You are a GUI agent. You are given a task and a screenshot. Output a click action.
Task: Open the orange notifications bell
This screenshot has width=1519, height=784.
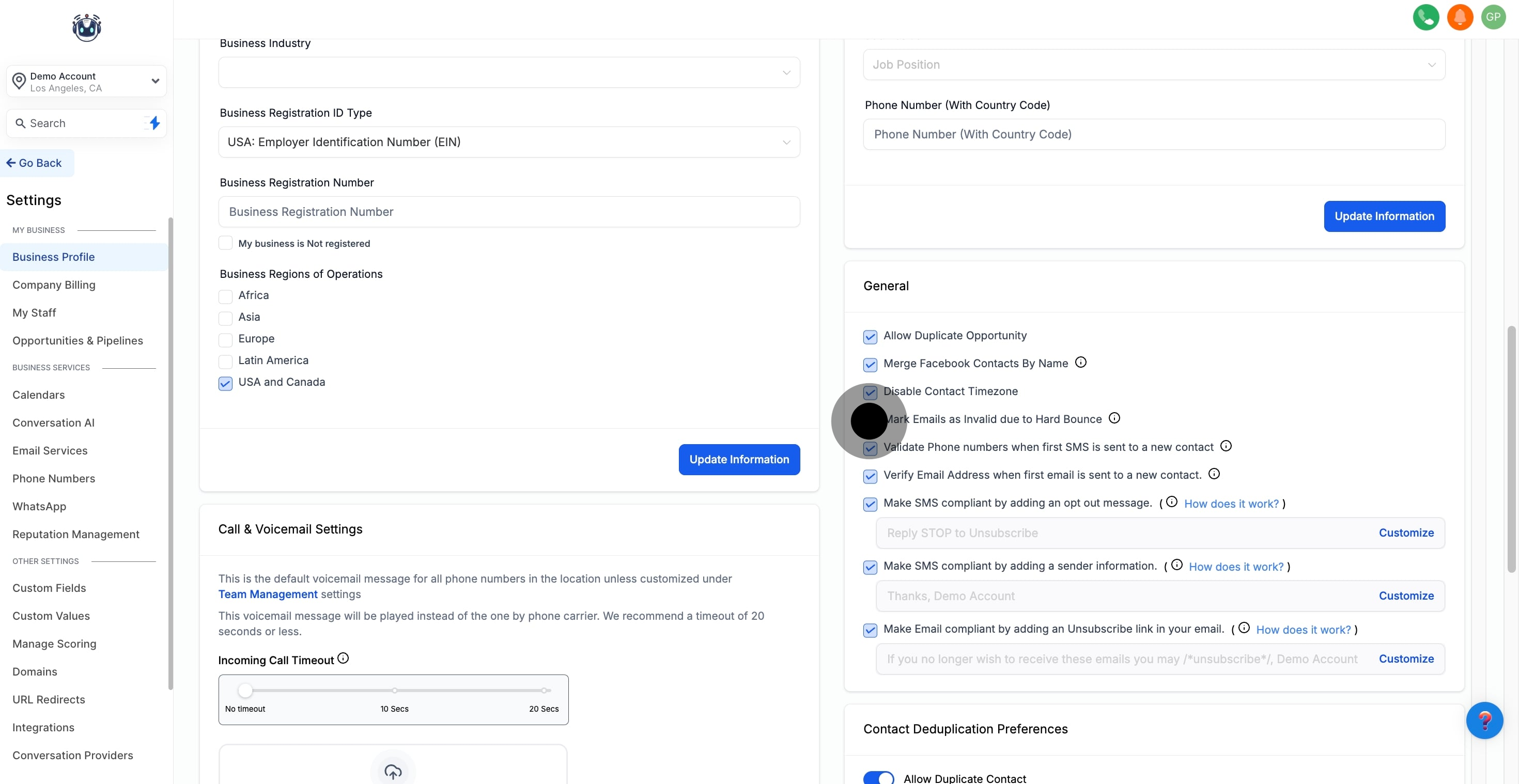(1460, 17)
